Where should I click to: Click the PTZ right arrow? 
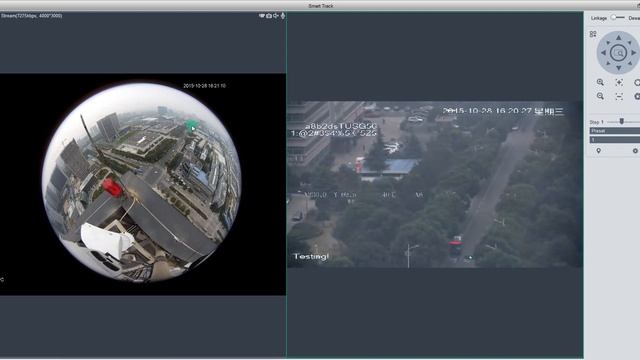point(633,53)
